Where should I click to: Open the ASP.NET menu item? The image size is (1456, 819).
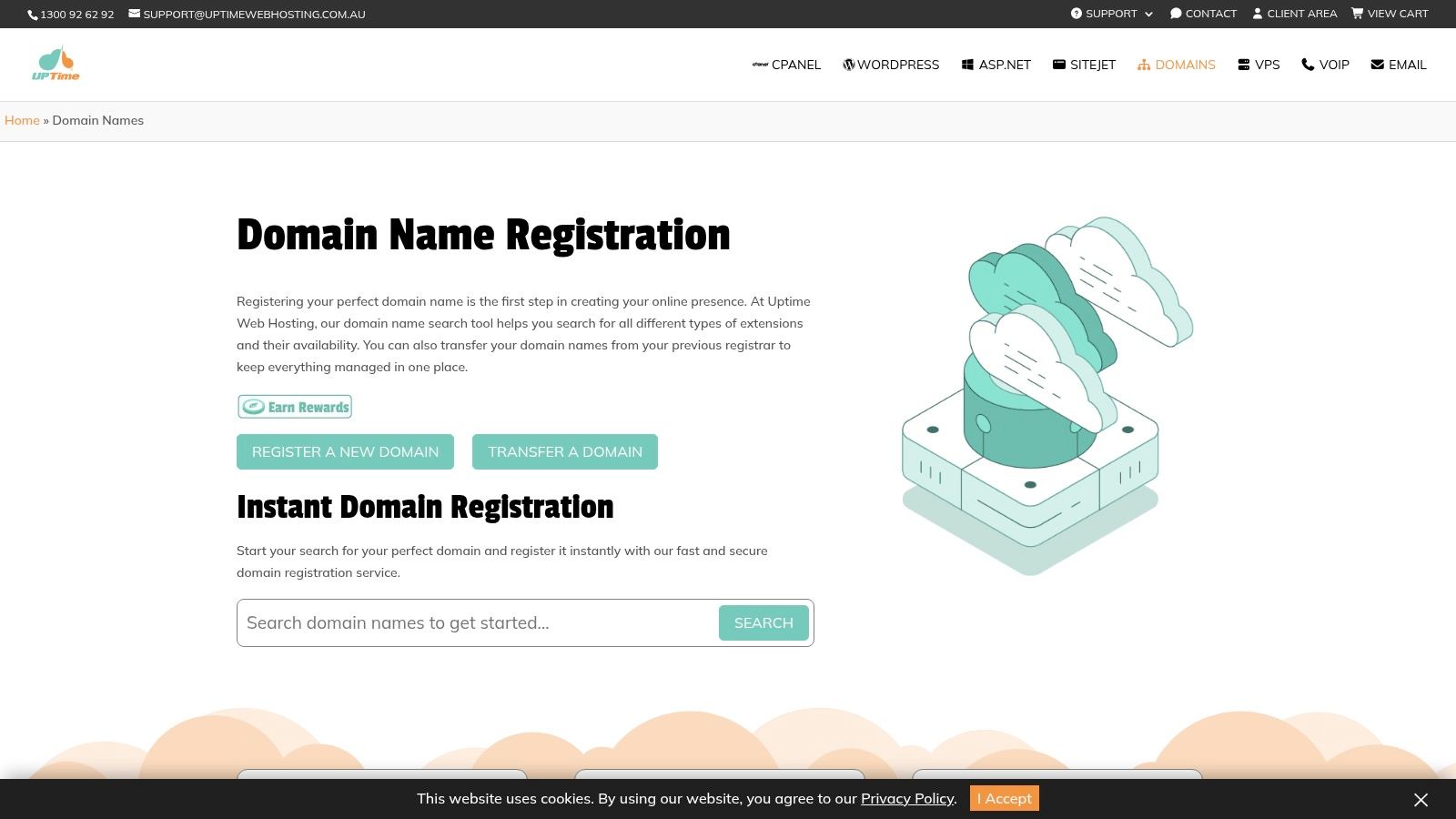(x=996, y=65)
